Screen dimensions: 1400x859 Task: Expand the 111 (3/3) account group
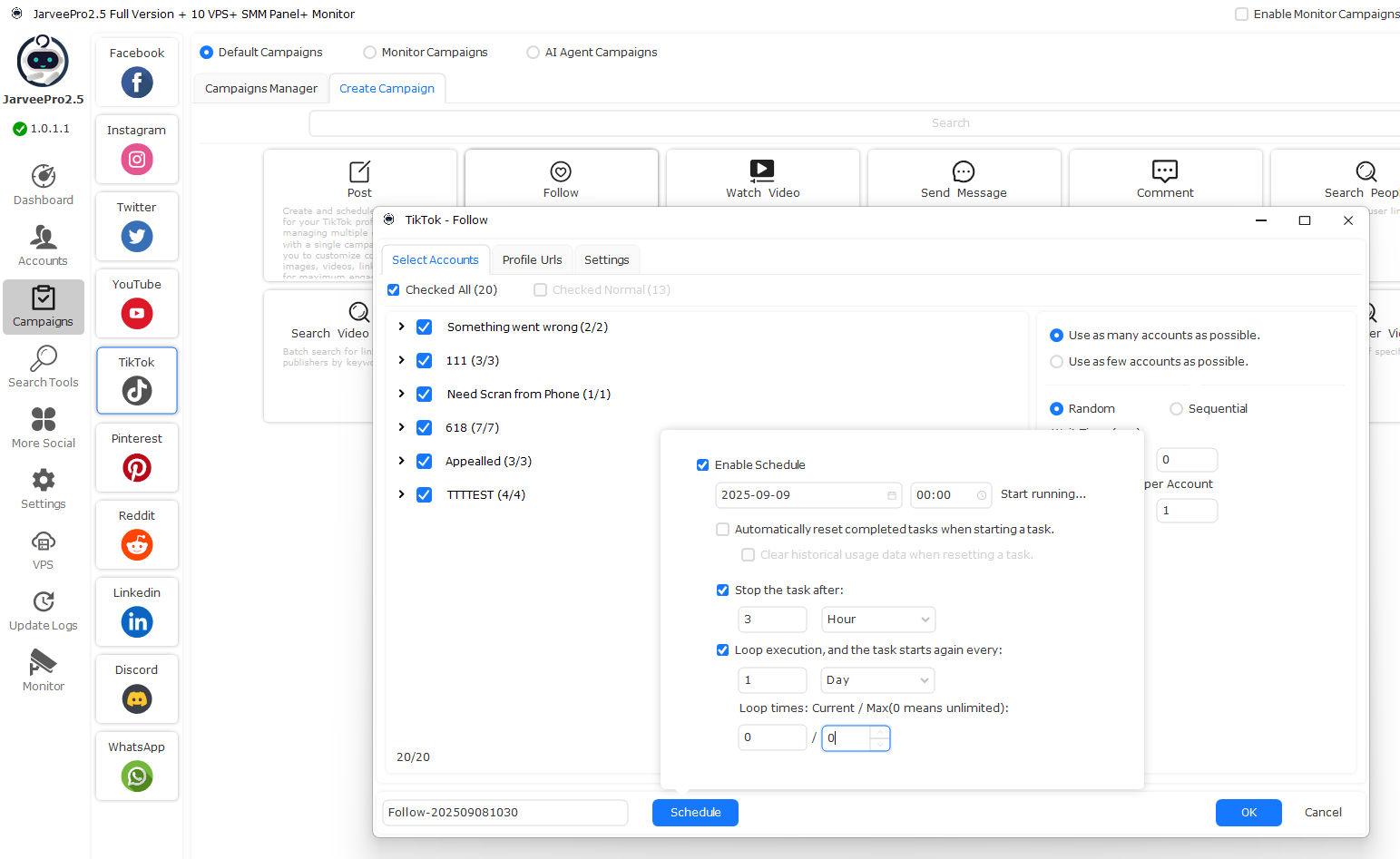[401, 360]
